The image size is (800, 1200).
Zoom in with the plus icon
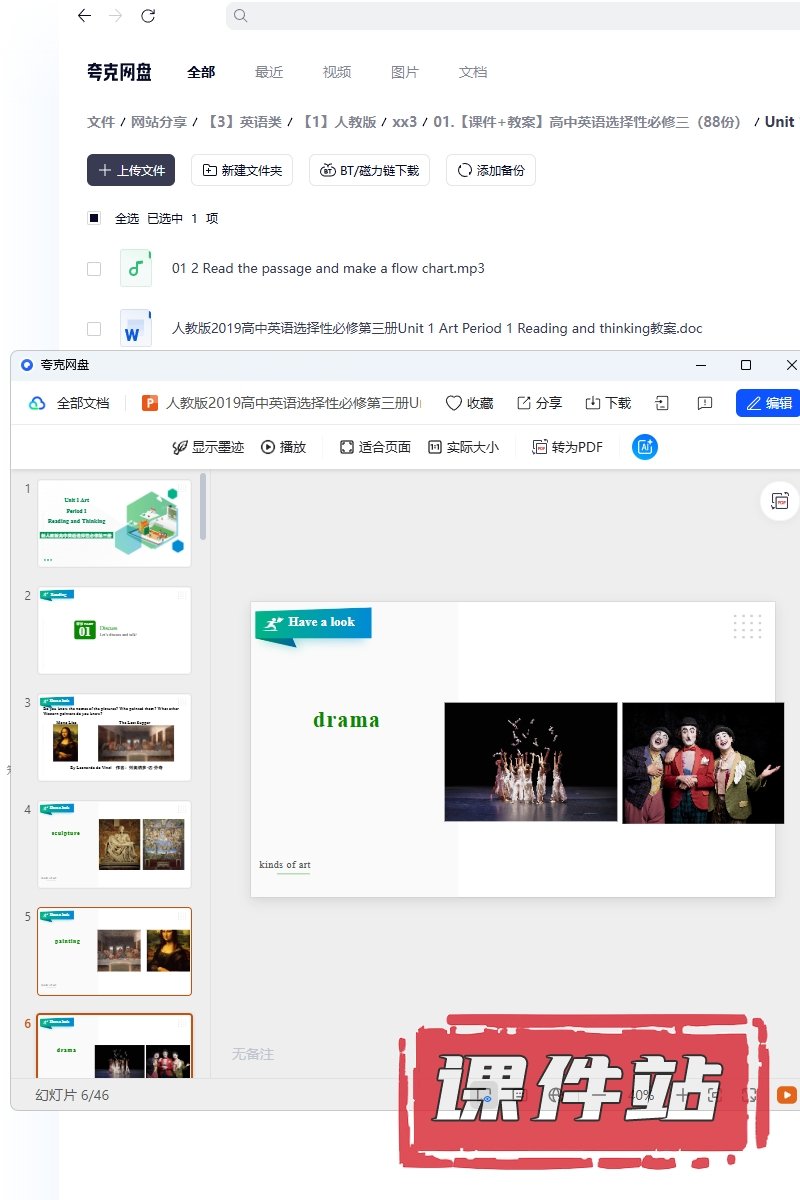(683, 1095)
